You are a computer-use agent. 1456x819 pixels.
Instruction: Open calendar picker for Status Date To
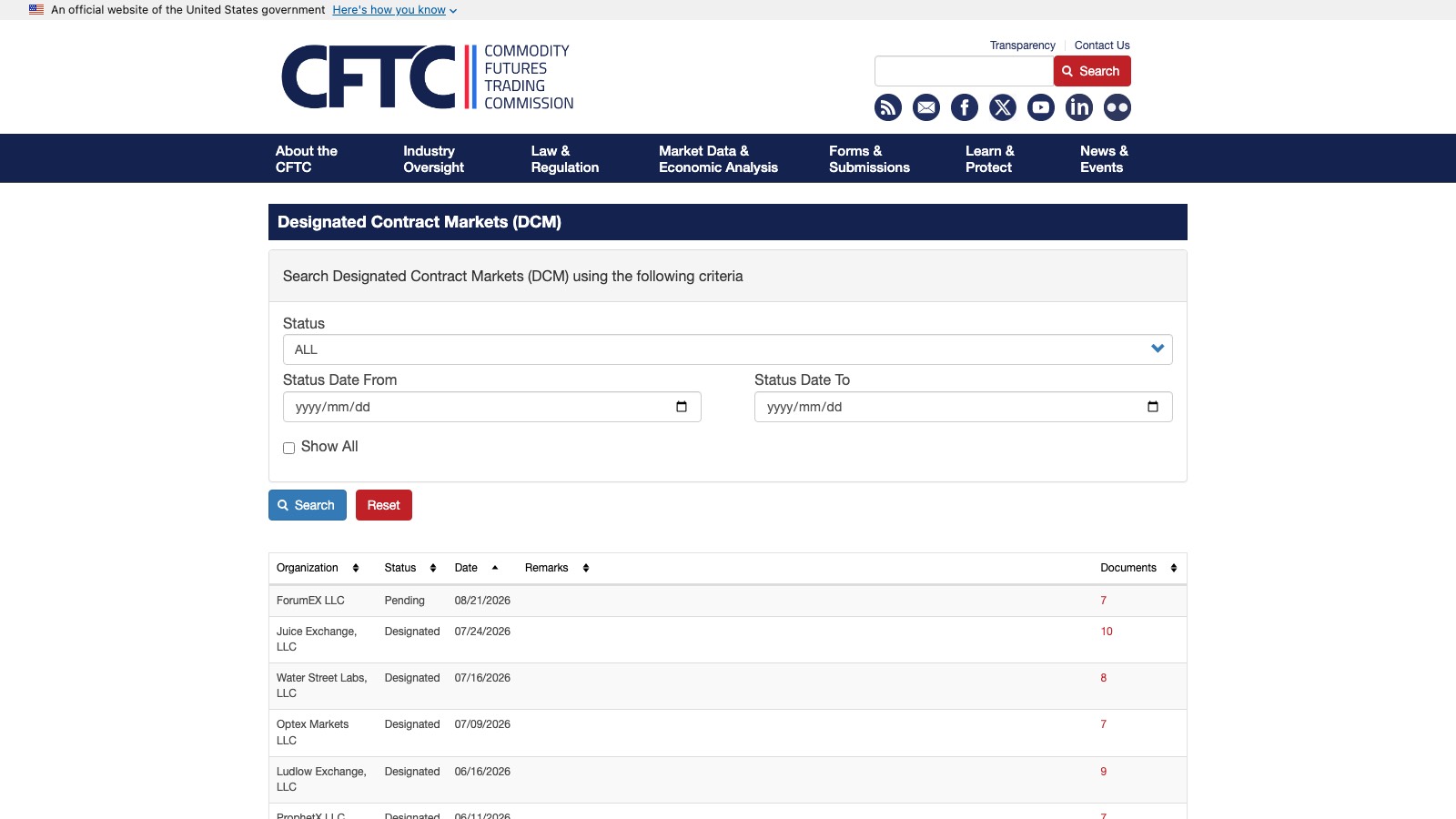(1153, 407)
